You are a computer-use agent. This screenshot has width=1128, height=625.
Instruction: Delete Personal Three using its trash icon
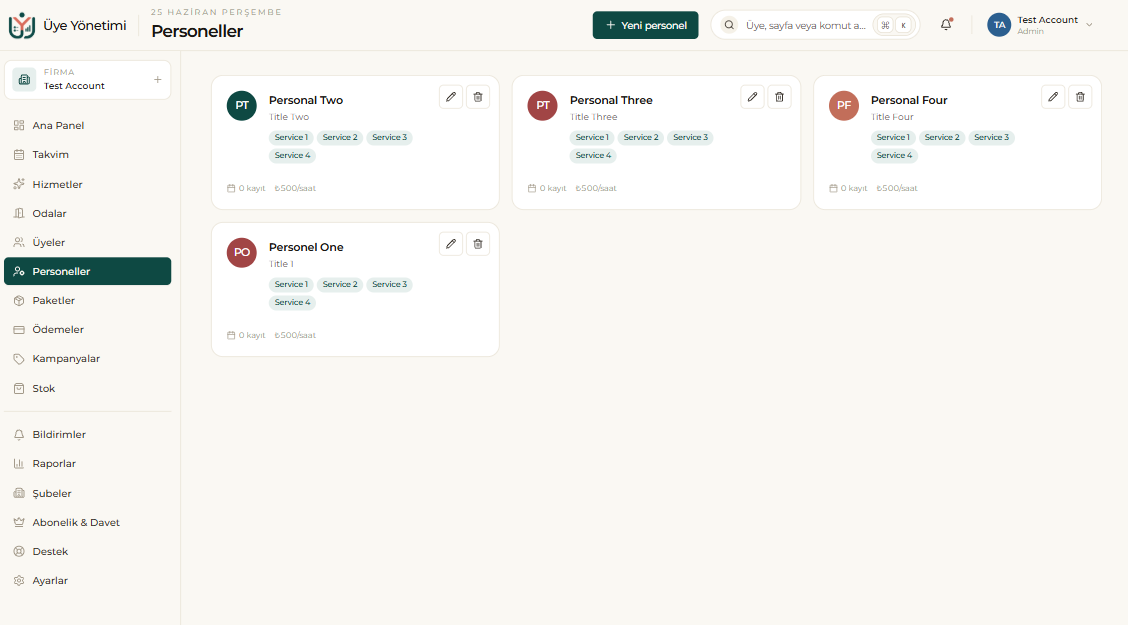point(779,97)
